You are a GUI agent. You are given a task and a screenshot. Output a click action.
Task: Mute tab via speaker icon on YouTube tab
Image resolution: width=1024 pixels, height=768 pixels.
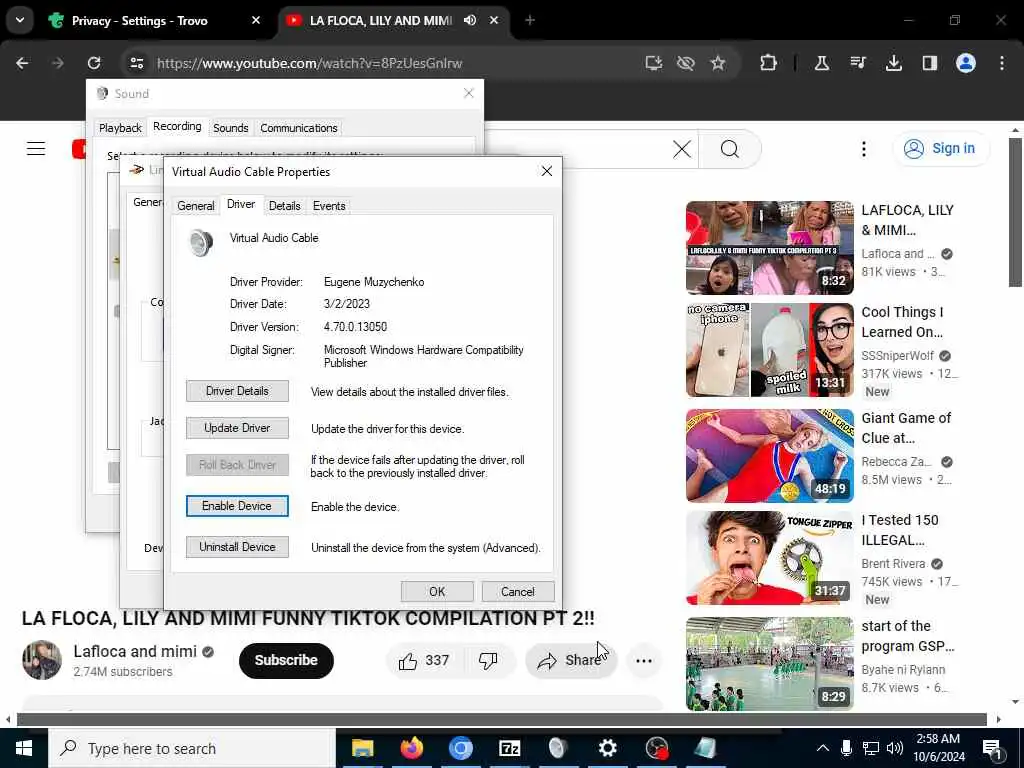coord(470,20)
